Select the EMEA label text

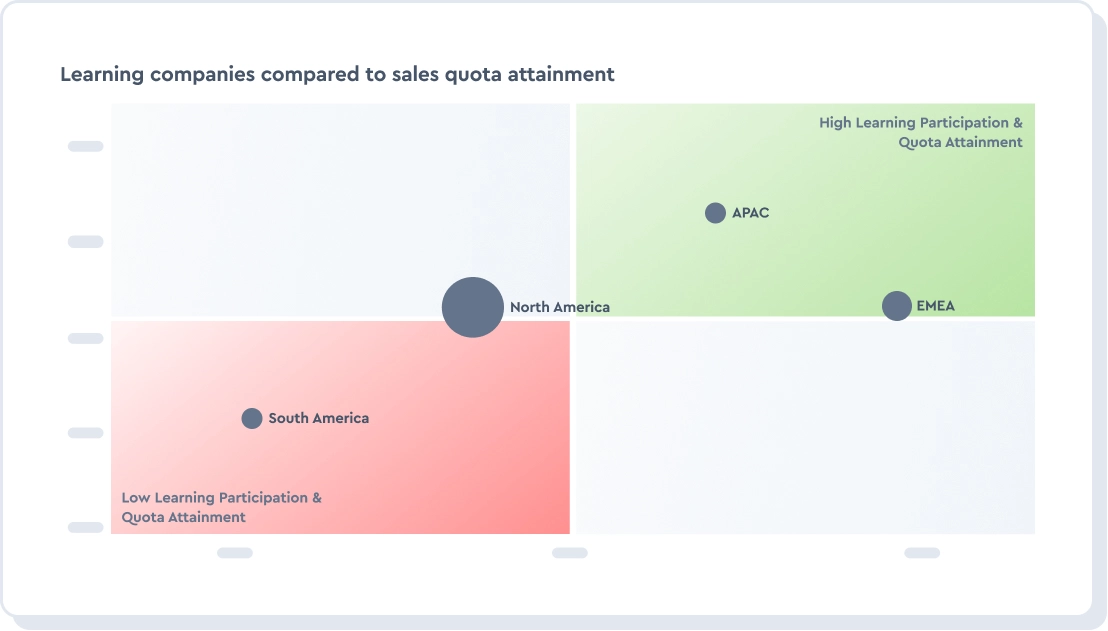pyautogui.click(x=936, y=306)
